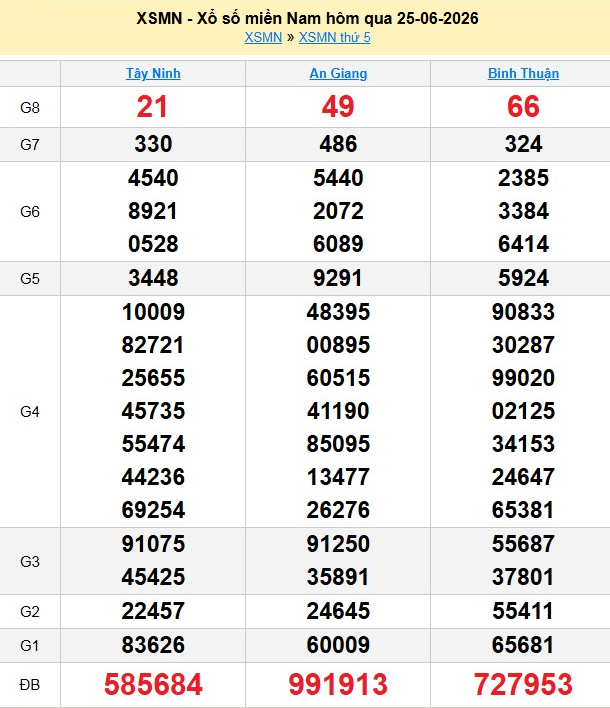Select G4 number 13477

click(338, 477)
